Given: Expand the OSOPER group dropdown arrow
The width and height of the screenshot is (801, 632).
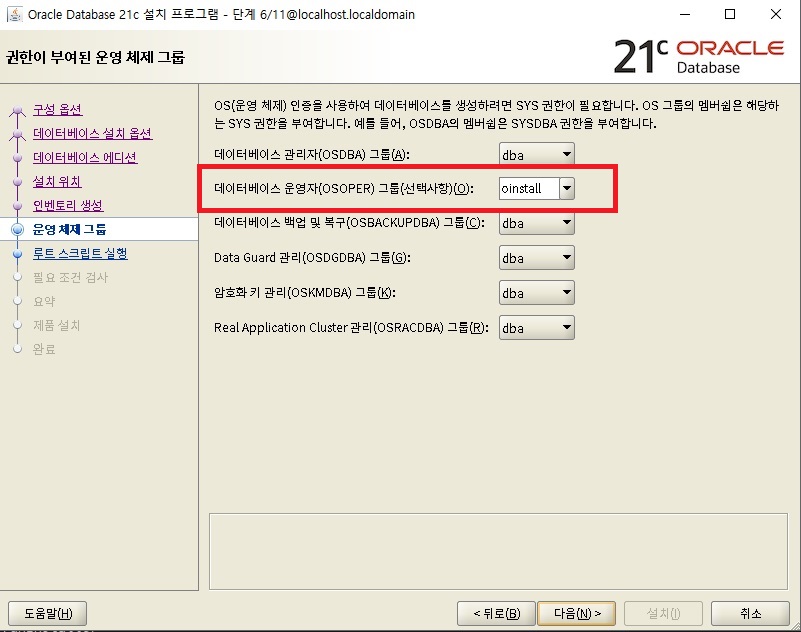Looking at the screenshot, I should tap(567, 189).
